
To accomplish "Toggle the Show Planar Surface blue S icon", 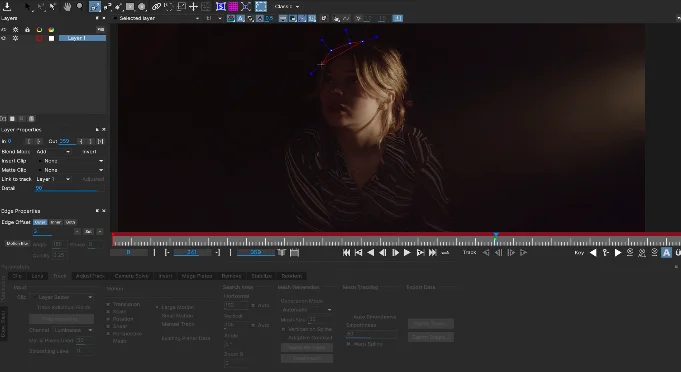I will (x=221, y=7).
